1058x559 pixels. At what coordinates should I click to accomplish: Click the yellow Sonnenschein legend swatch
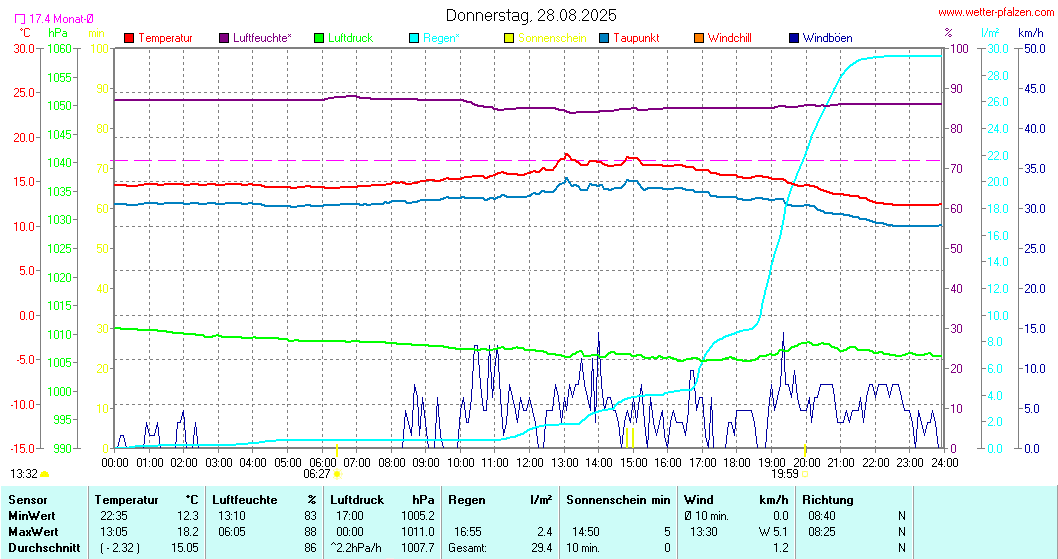click(x=509, y=38)
